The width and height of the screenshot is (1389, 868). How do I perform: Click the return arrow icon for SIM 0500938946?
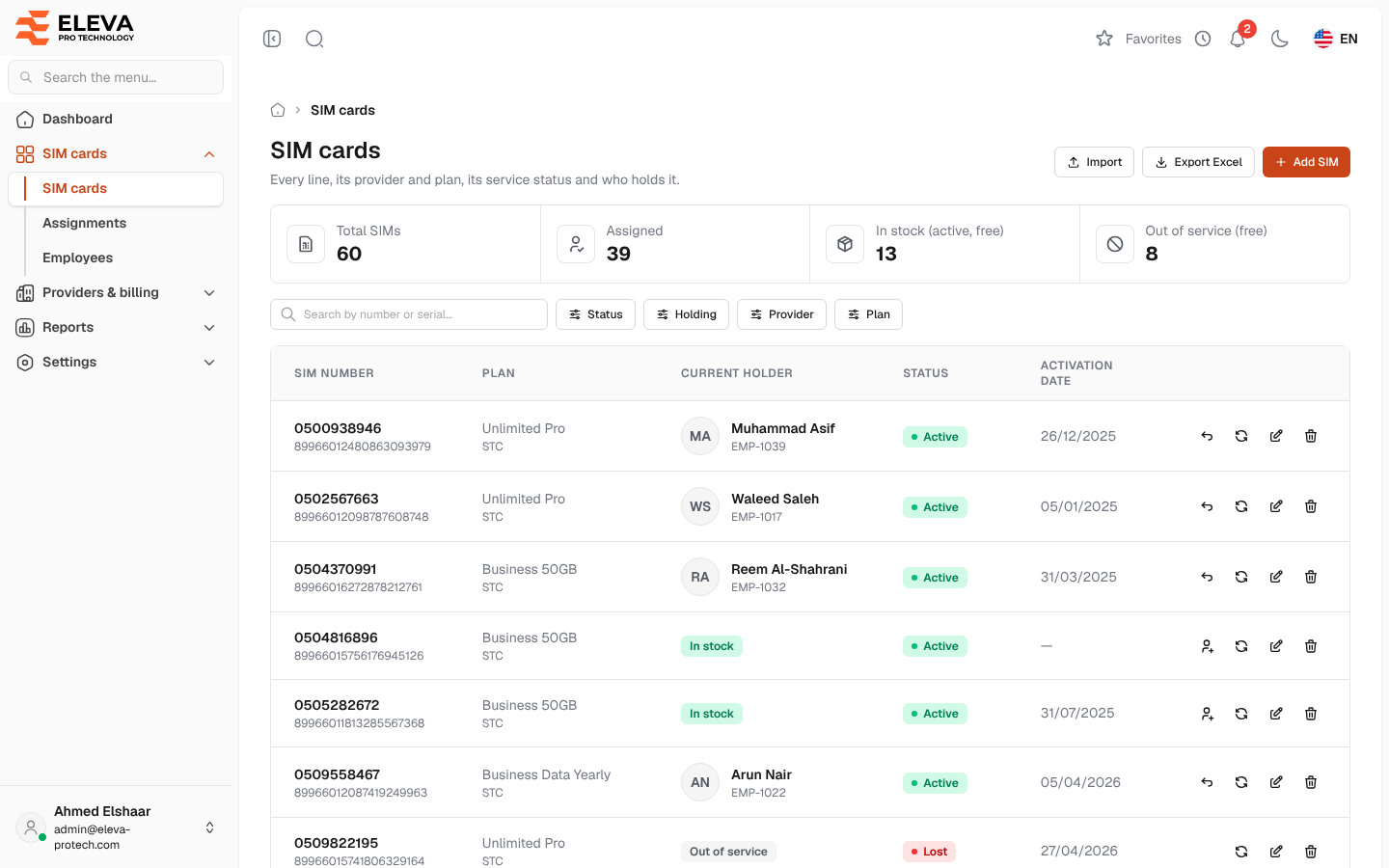pos(1207,436)
